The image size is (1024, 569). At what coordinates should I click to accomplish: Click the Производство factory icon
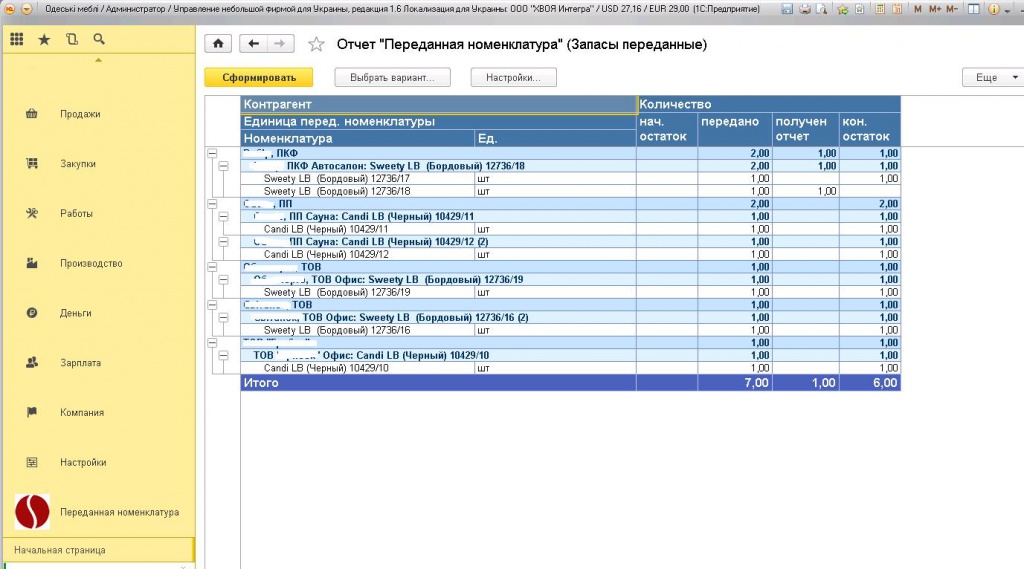[x=31, y=263]
